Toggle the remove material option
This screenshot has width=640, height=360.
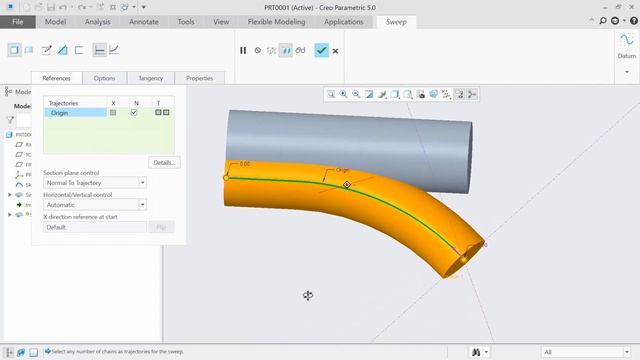click(x=62, y=50)
